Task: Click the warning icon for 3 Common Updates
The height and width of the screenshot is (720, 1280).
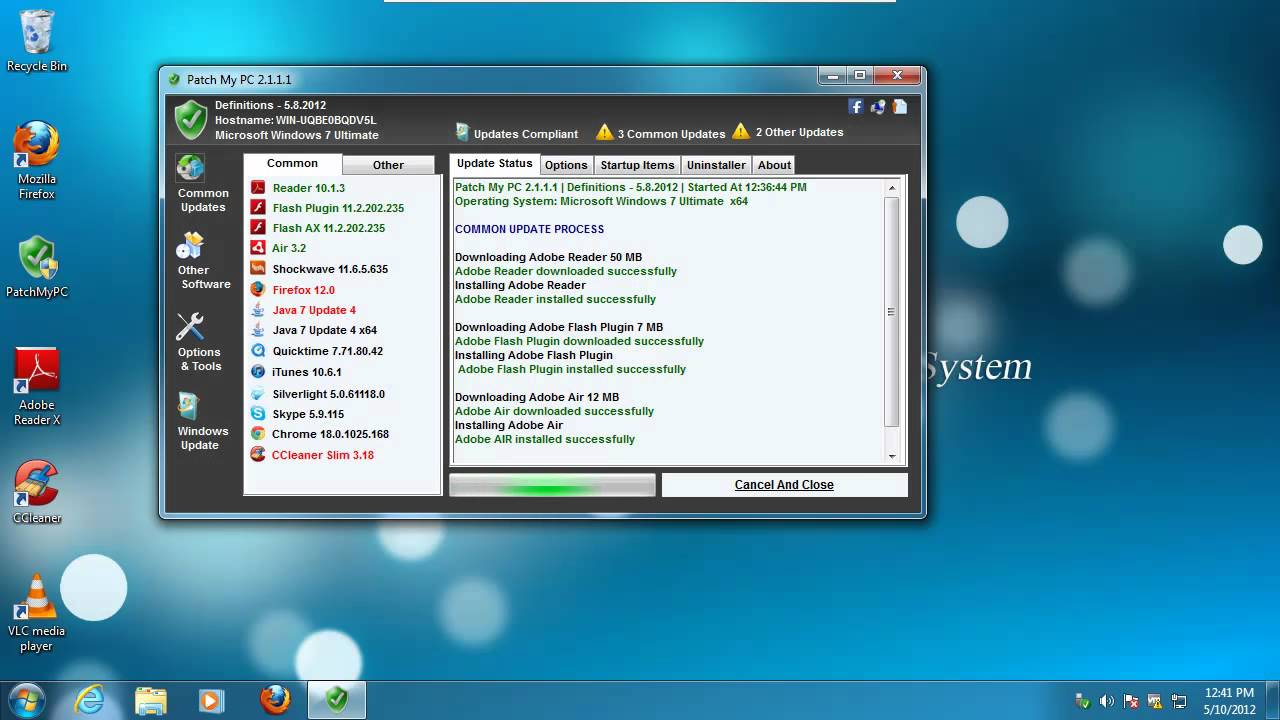Action: [x=605, y=132]
